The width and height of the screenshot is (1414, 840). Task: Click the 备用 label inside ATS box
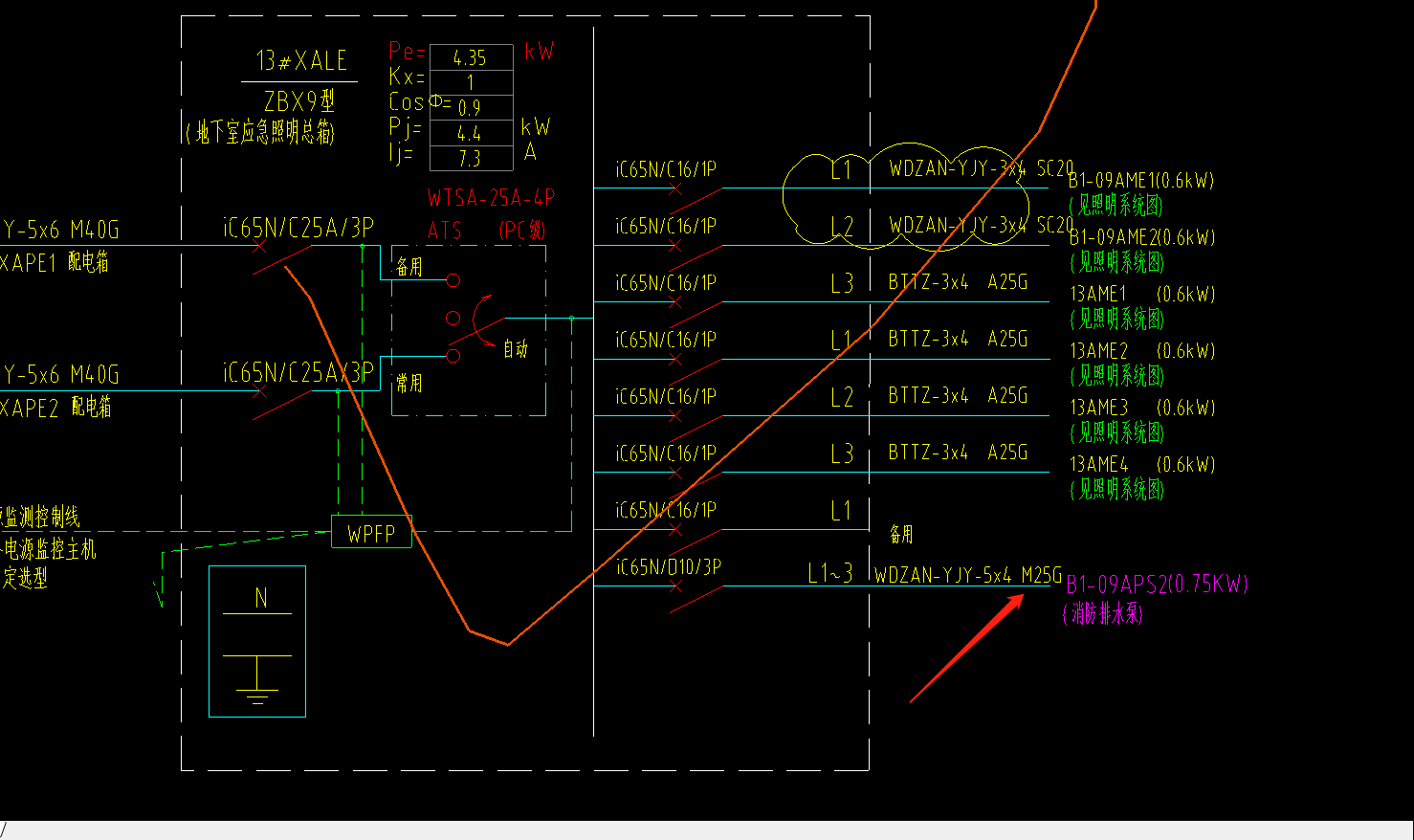(409, 266)
